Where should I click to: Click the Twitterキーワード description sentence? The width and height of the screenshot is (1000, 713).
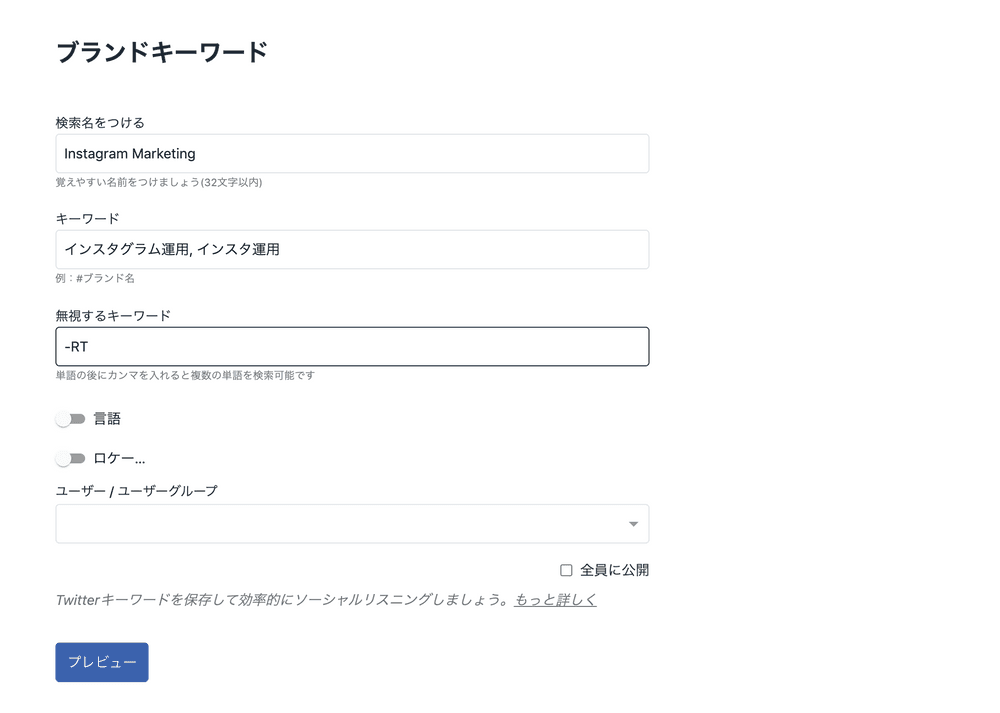coord(282,600)
